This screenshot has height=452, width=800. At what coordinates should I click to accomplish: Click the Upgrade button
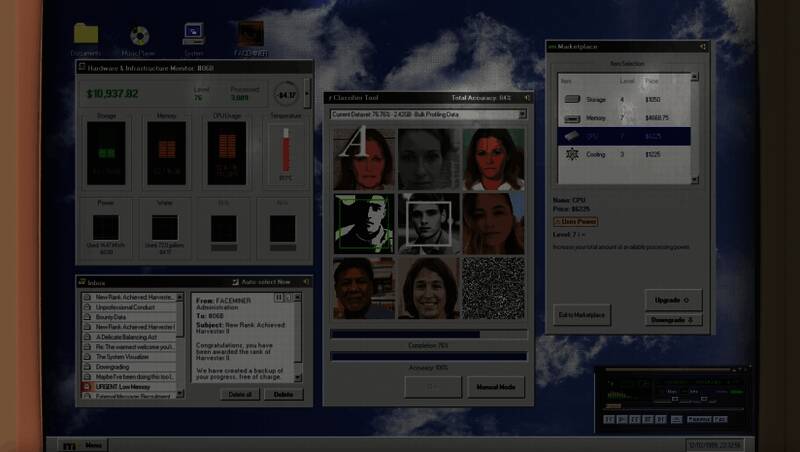(x=673, y=300)
